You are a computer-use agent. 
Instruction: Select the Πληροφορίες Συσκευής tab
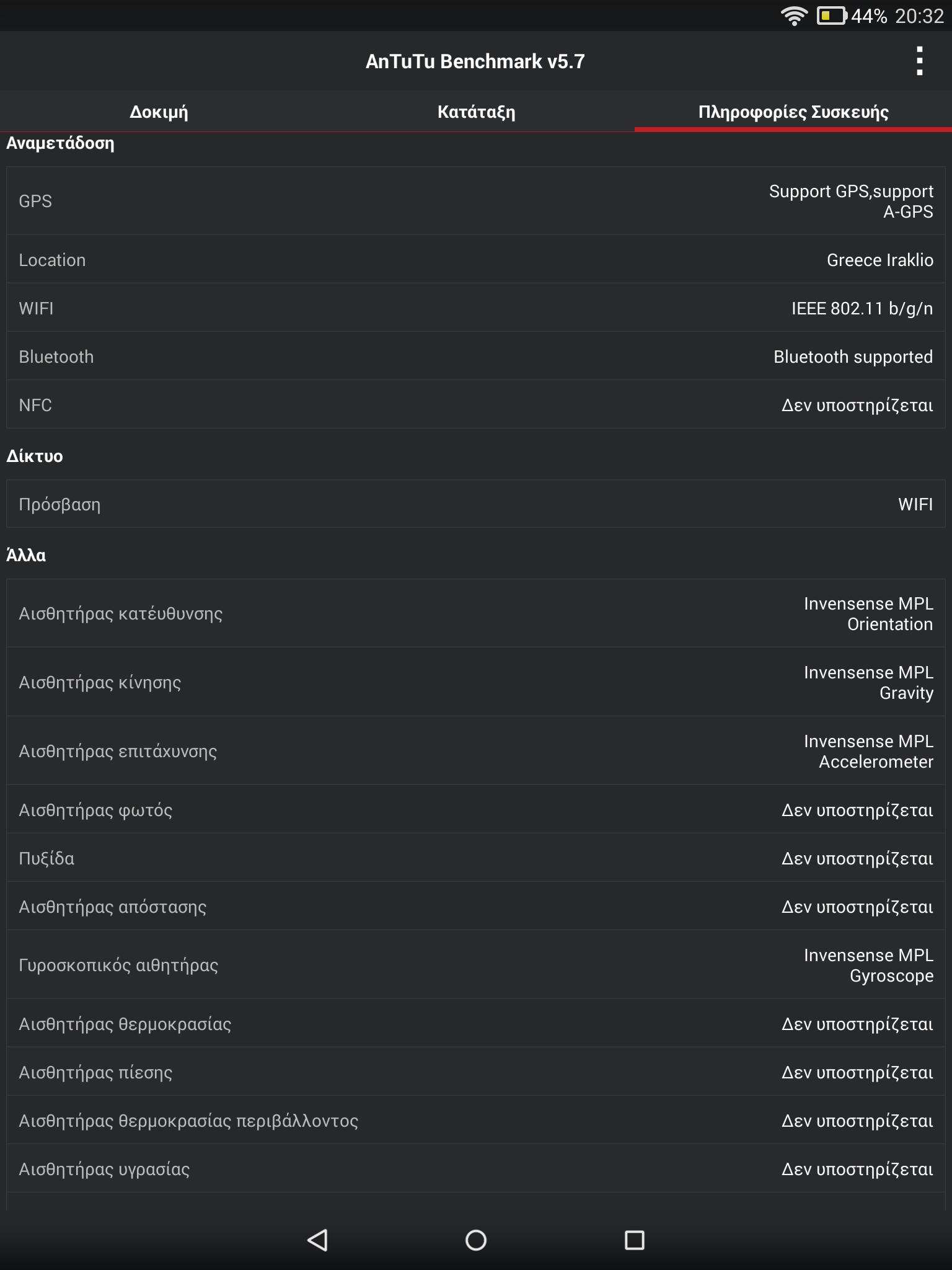pos(793,112)
